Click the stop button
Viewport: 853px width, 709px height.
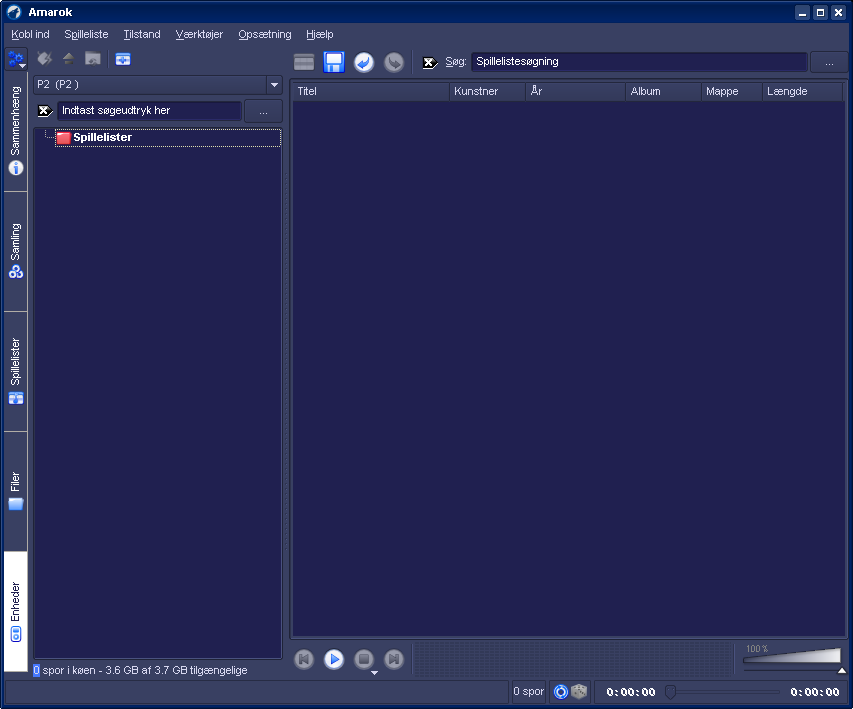(364, 659)
